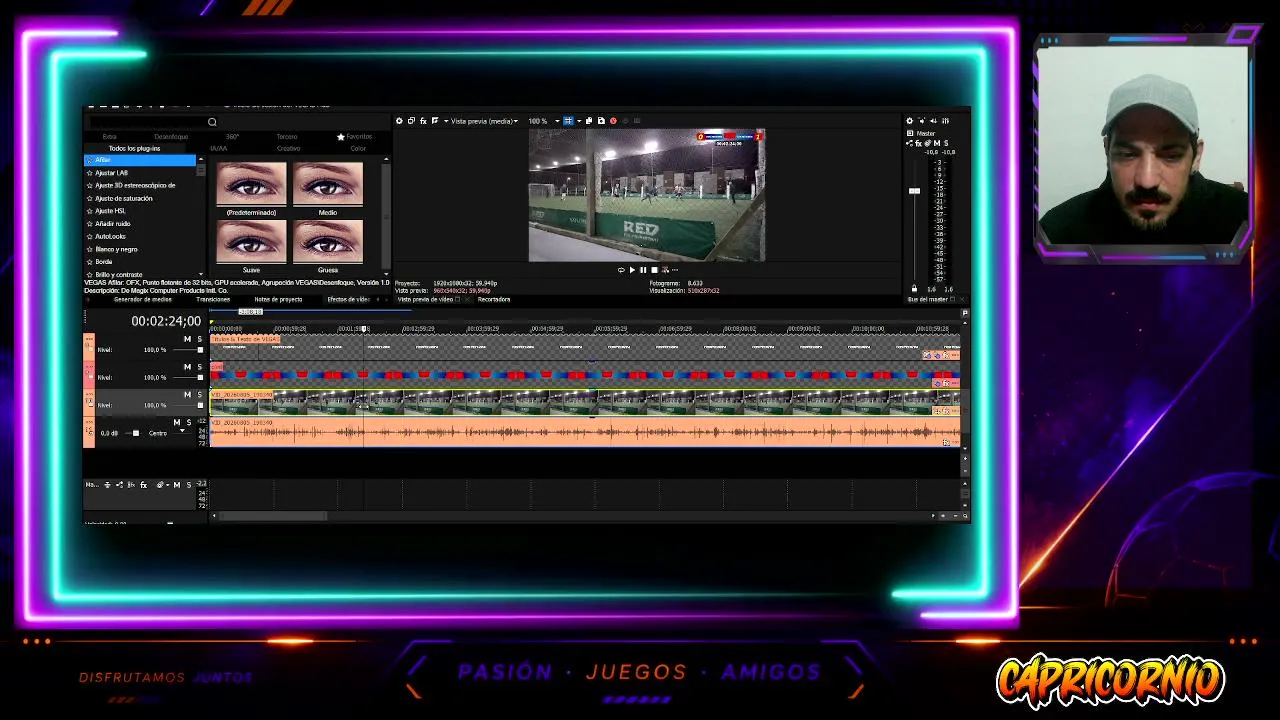Screen dimensions: 1280x720
Task: Toggle loop playback under the preview
Action: (x=621, y=270)
